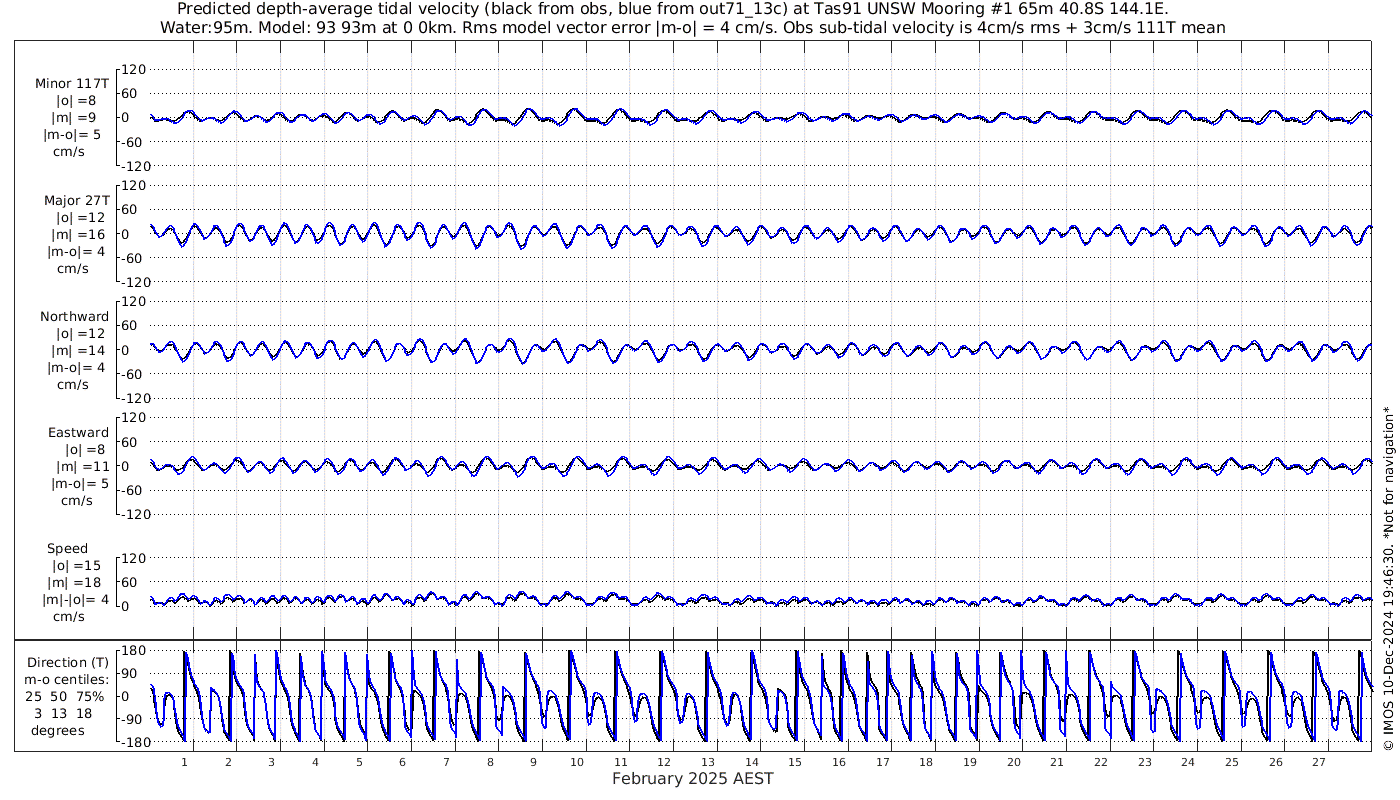Click the day 5 tick label on the date axis
1400x800 pixels.
[359, 762]
